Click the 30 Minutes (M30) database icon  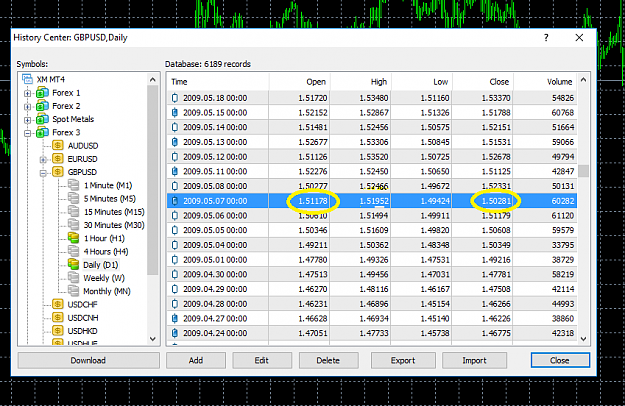pyautogui.click(x=73, y=224)
